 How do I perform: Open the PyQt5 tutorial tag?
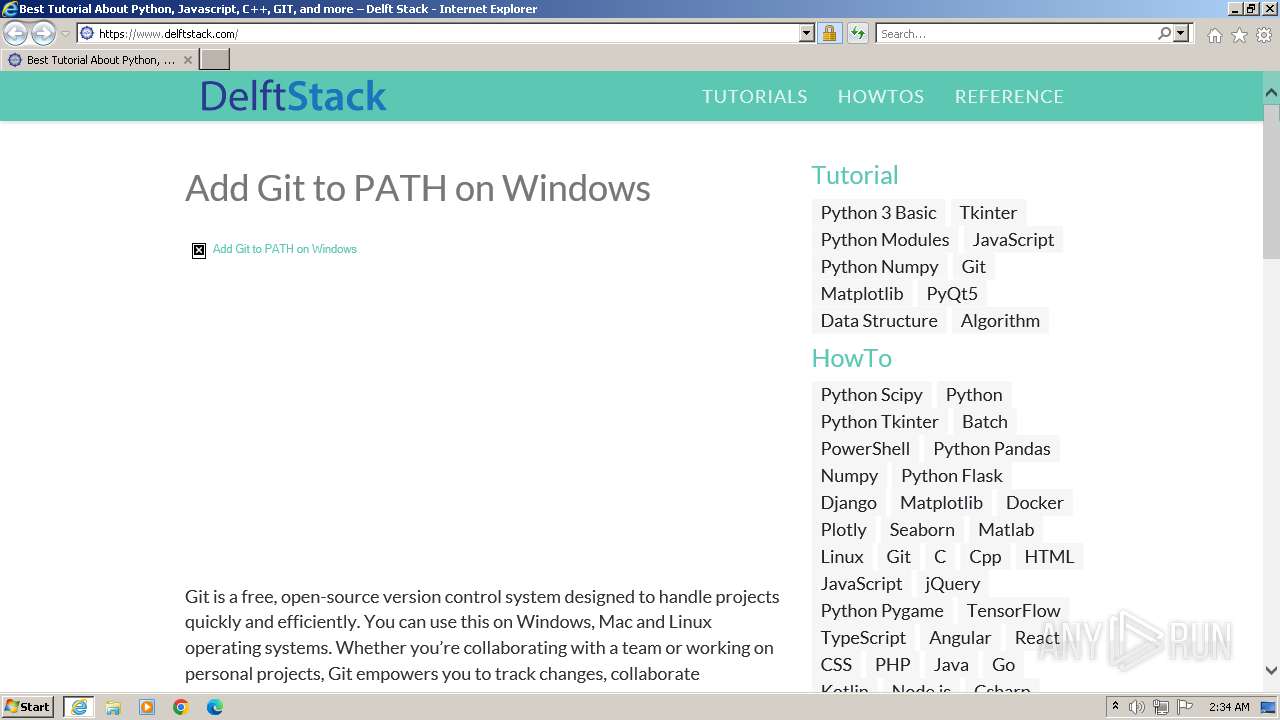pyautogui.click(x=952, y=293)
